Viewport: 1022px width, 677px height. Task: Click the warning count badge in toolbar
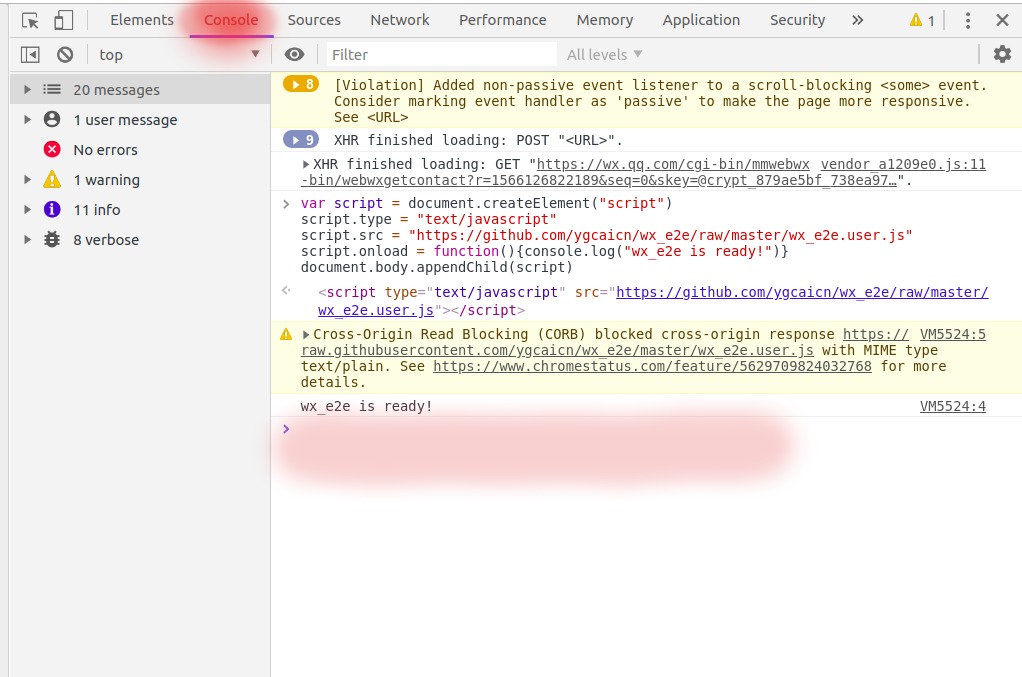922,20
